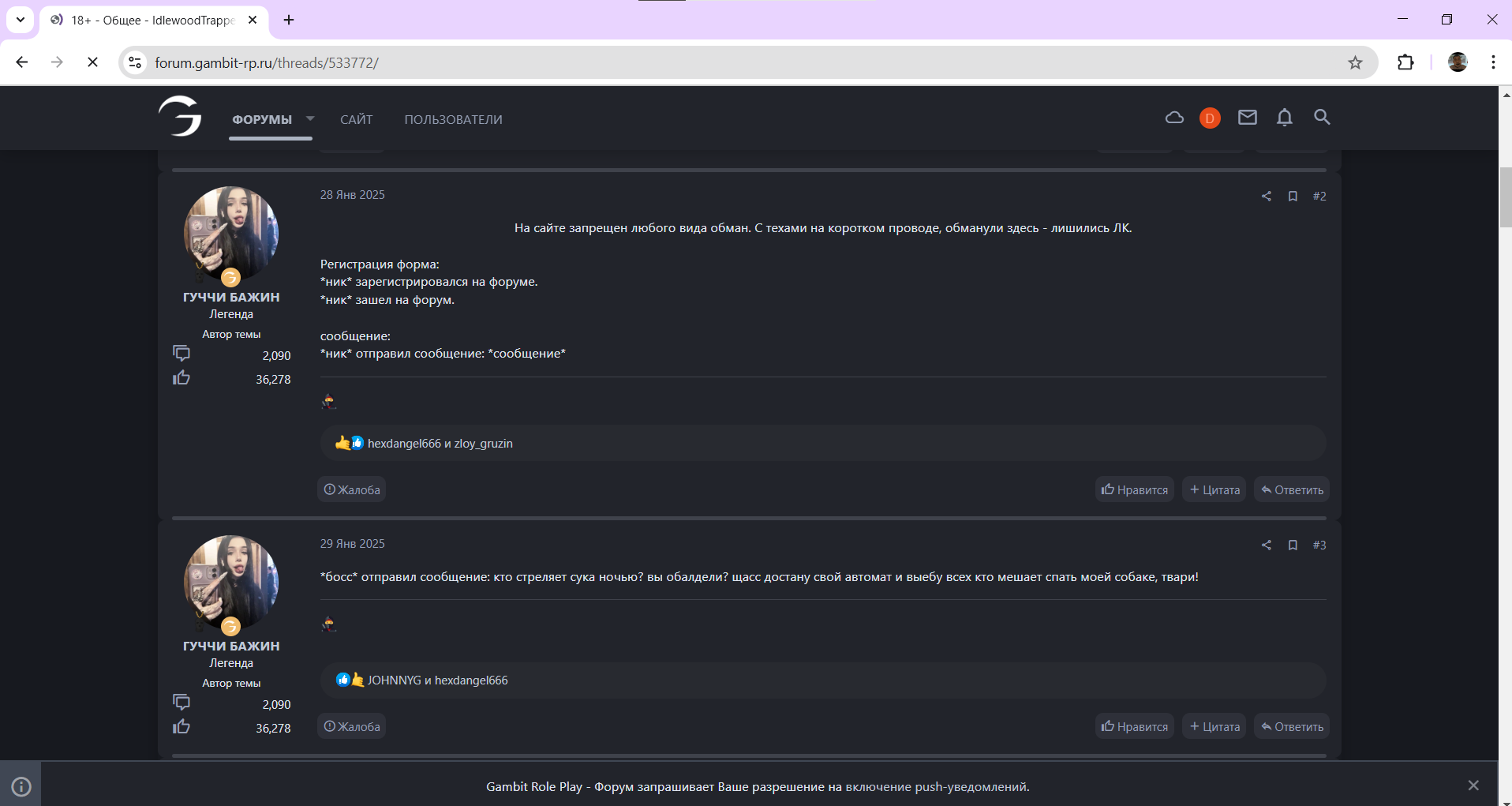Image resolution: width=1512 pixels, height=806 pixels.
Task: Open the orange D user avatar menu
Action: point(1210,118)
